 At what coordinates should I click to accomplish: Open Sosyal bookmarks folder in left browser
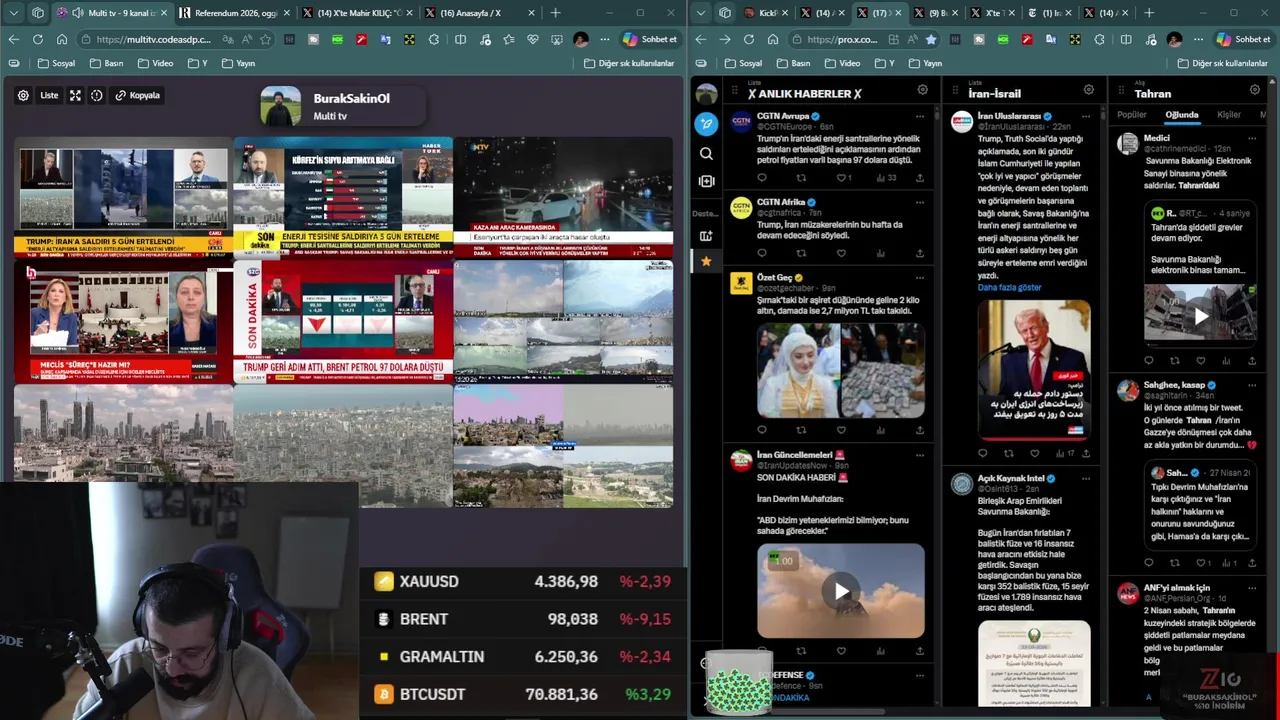(x=56, y=63)
